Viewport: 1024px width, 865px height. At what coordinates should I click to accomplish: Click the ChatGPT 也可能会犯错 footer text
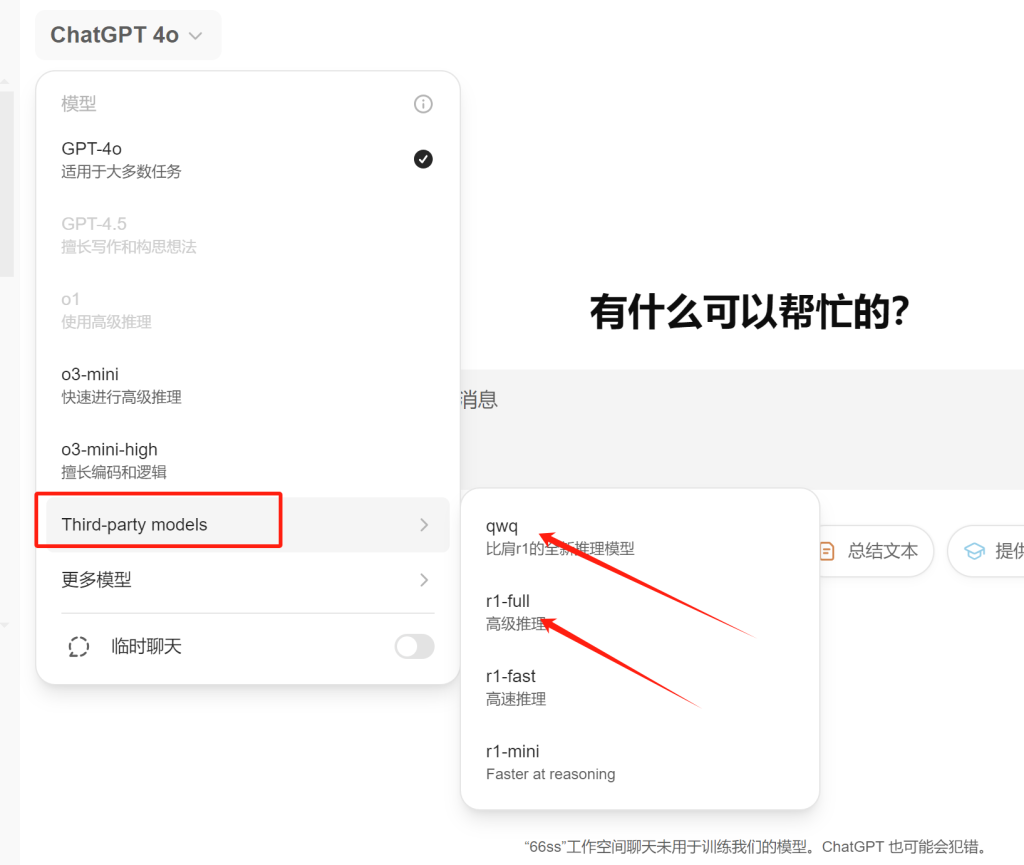pyautogui.click(x=904, y=847)
